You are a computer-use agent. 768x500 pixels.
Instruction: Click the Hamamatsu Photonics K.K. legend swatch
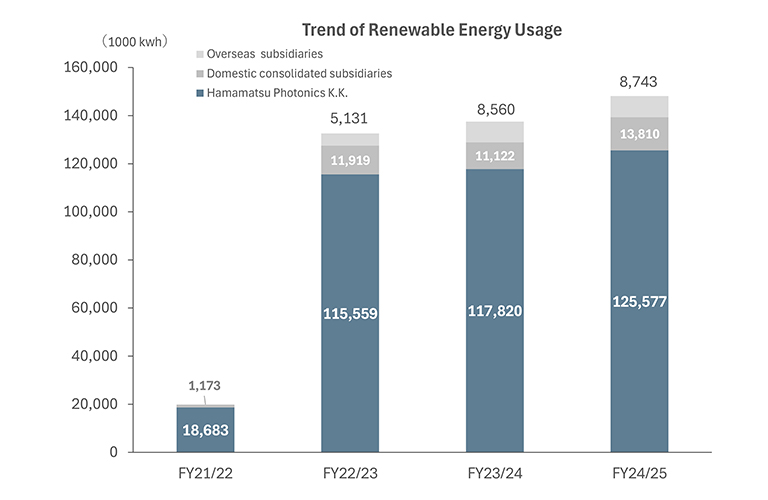coord(200,93)
